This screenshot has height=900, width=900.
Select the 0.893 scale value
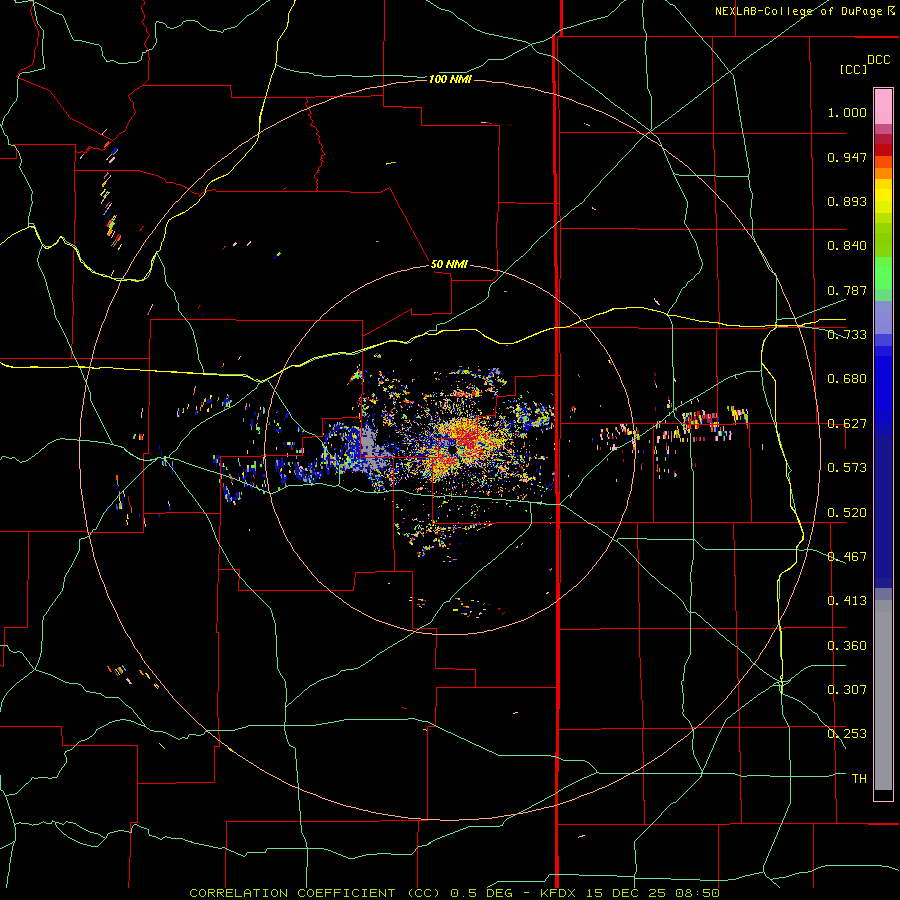tap(847, 201)
